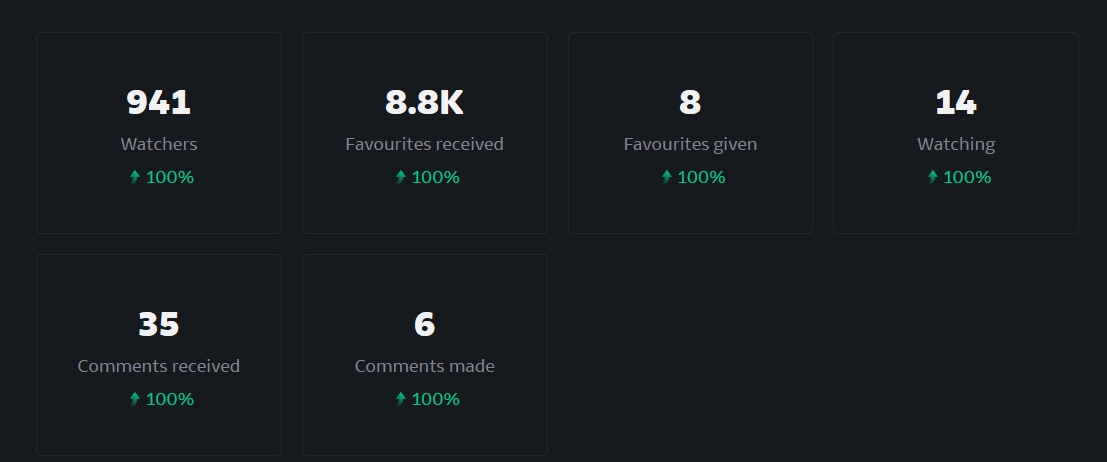
Task: Open the Watching label
Action: click(x=956, y=144)
